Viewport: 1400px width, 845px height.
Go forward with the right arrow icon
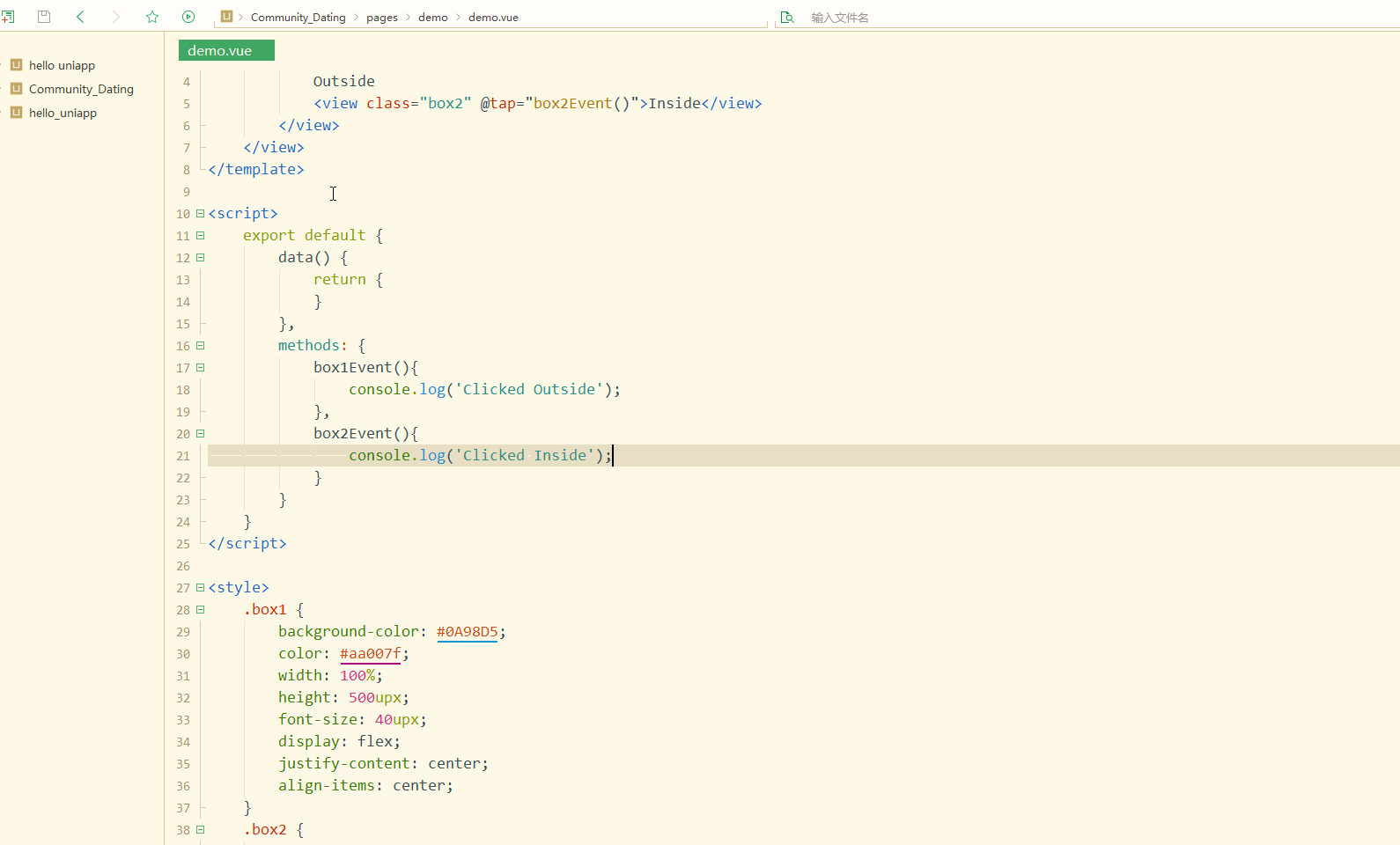coord(116,17)
